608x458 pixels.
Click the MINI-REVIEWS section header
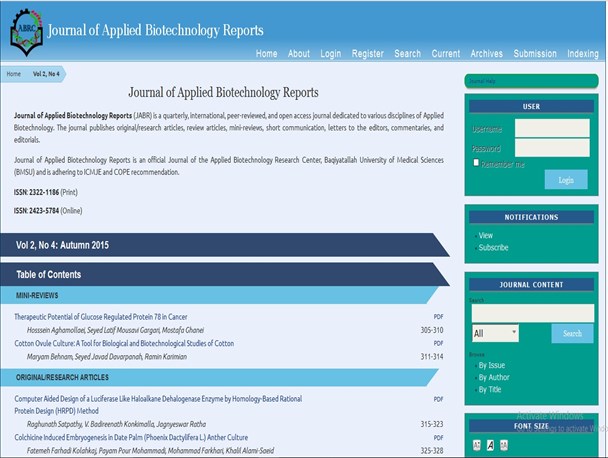(37, 296)
